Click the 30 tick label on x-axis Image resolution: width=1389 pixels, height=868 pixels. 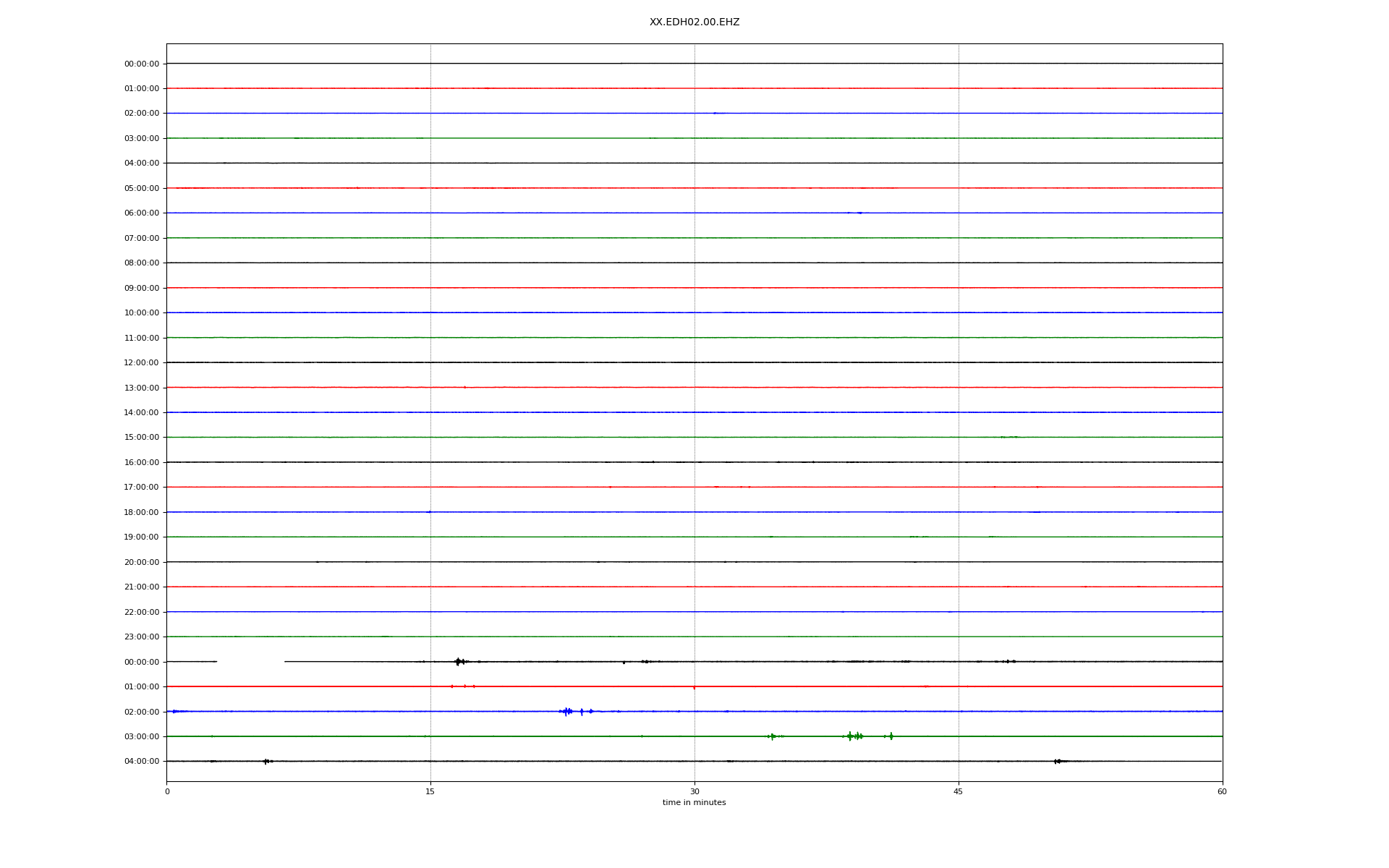point(694,791)
